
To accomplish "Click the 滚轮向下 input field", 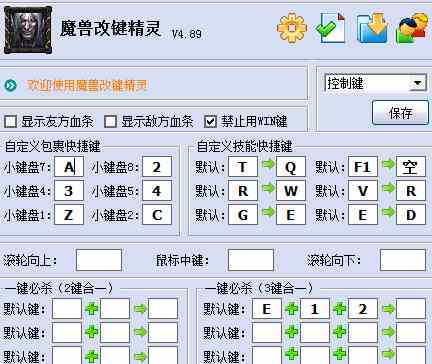I will 403,260.
